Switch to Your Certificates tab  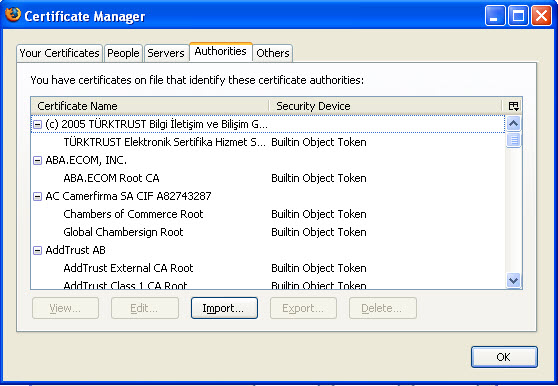pyautogui.click(x=59, y=53)
